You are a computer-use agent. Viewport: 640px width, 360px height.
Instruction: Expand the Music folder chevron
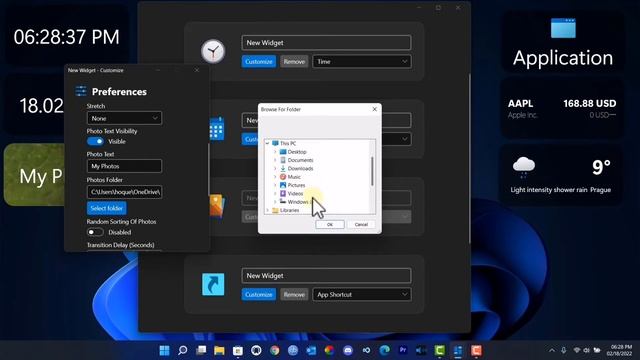(x=275, y=177)
